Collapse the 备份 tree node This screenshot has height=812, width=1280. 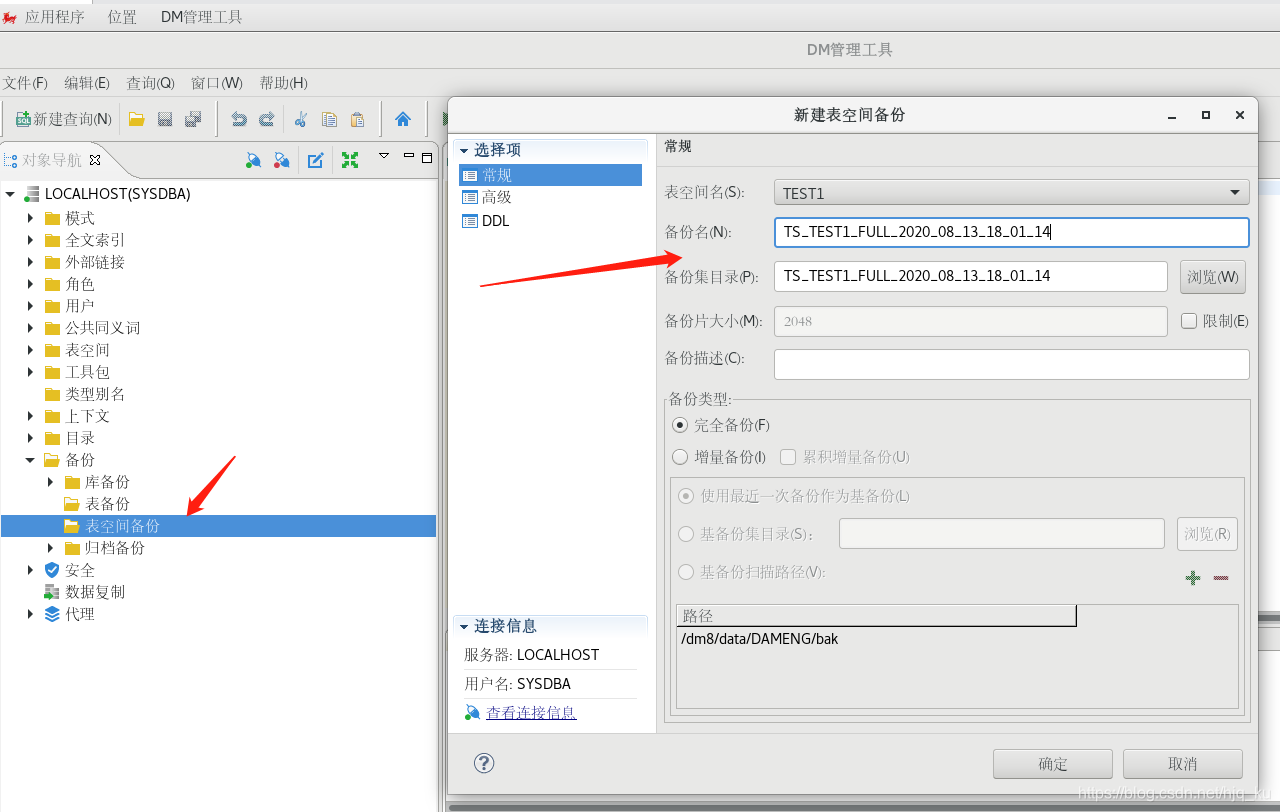tap(30, 460)
